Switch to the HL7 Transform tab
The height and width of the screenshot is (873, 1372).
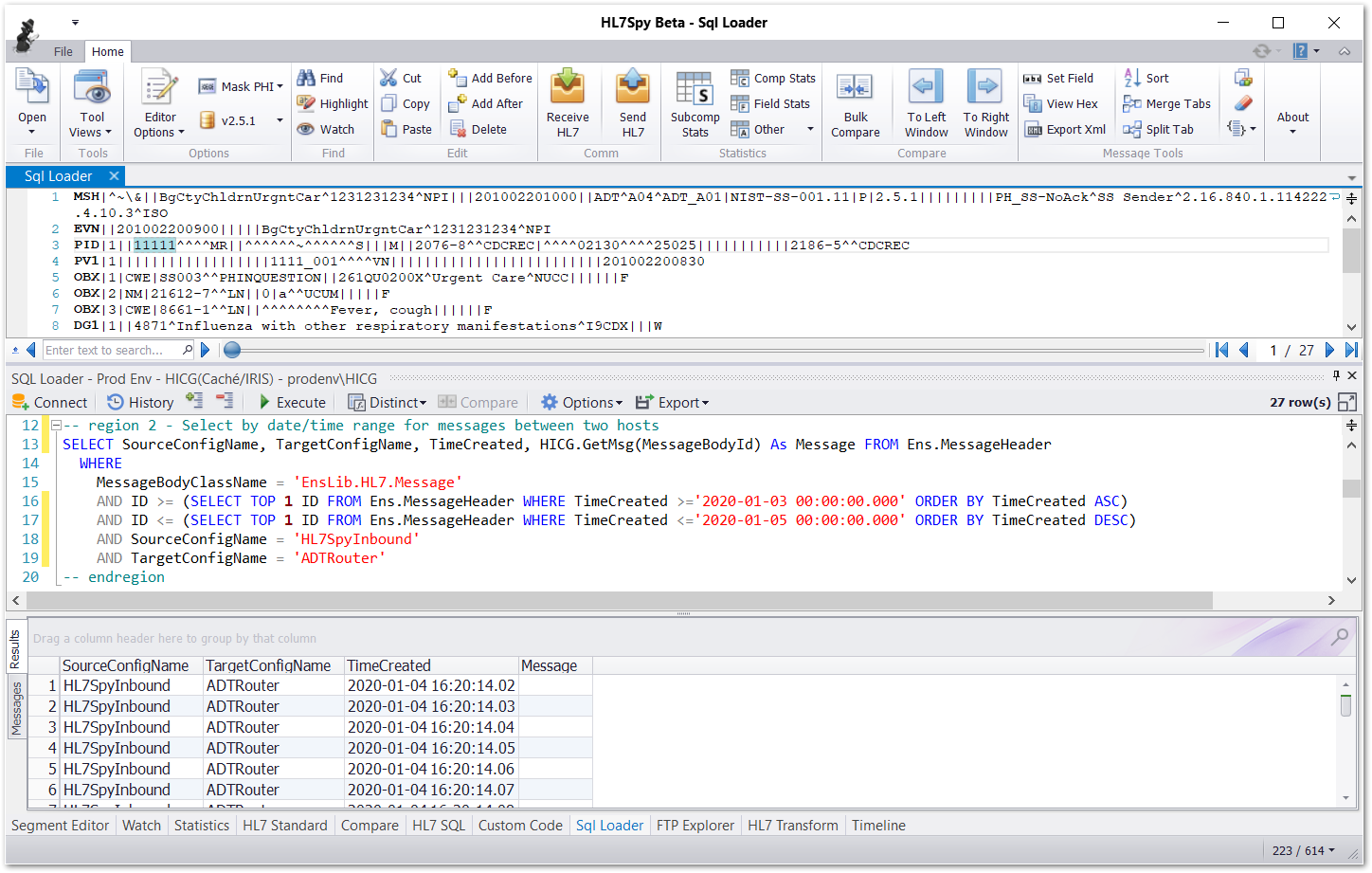point(792,825)
